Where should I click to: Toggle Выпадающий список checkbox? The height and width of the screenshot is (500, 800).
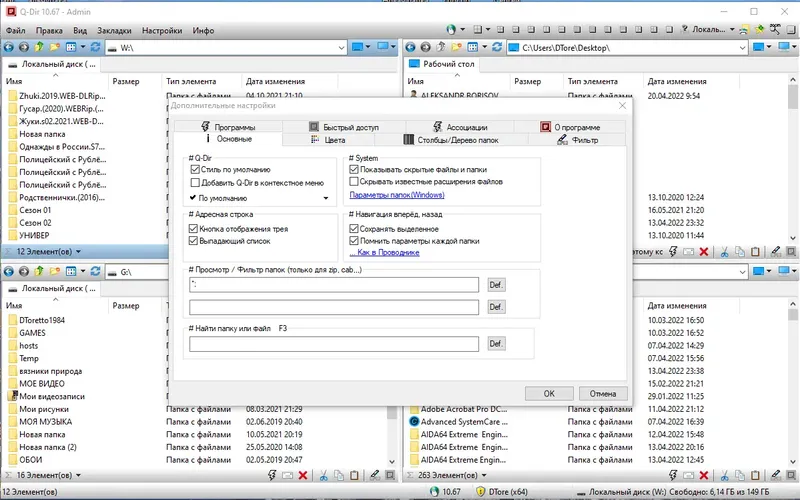pyautogui.click(x=193, y=241)
